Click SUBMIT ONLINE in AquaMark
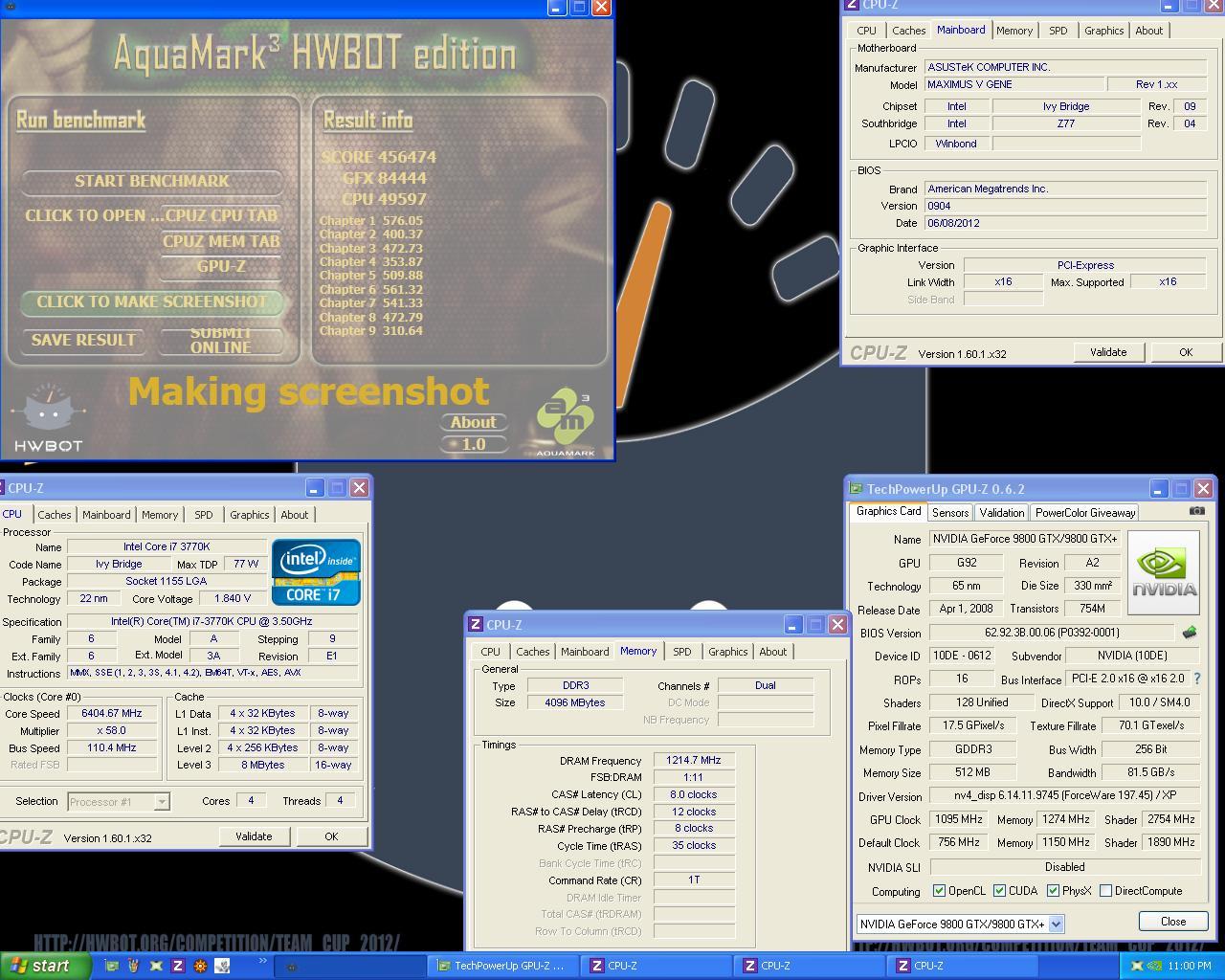Viewport: 1225px width, 980px height. [x=221, y=340]
